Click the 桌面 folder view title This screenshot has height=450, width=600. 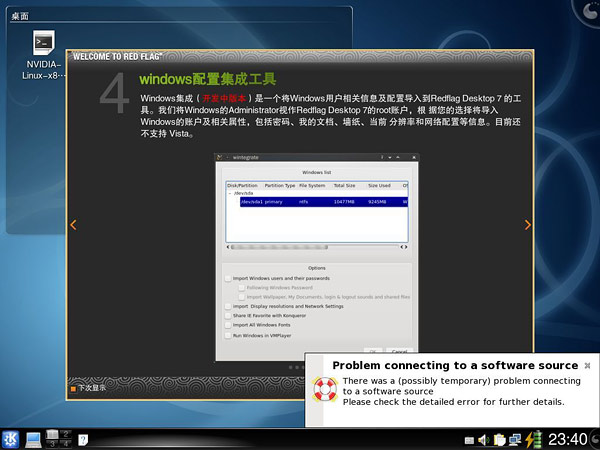pos(20,16)
